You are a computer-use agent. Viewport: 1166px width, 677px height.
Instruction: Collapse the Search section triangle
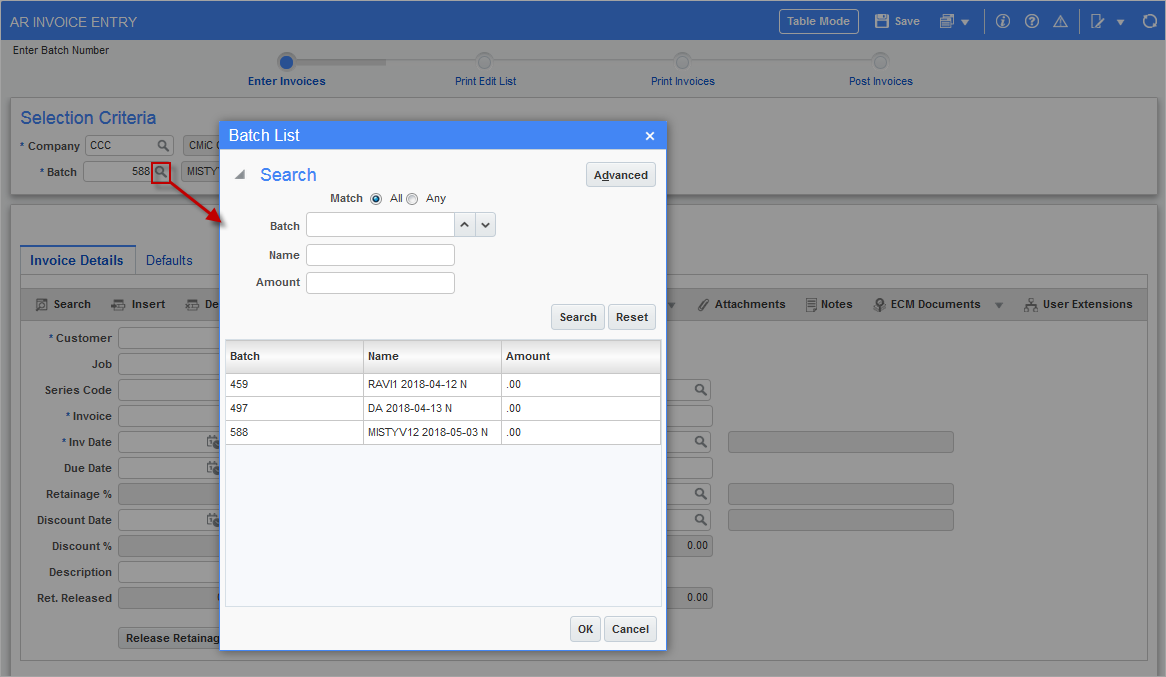[240, 175]
